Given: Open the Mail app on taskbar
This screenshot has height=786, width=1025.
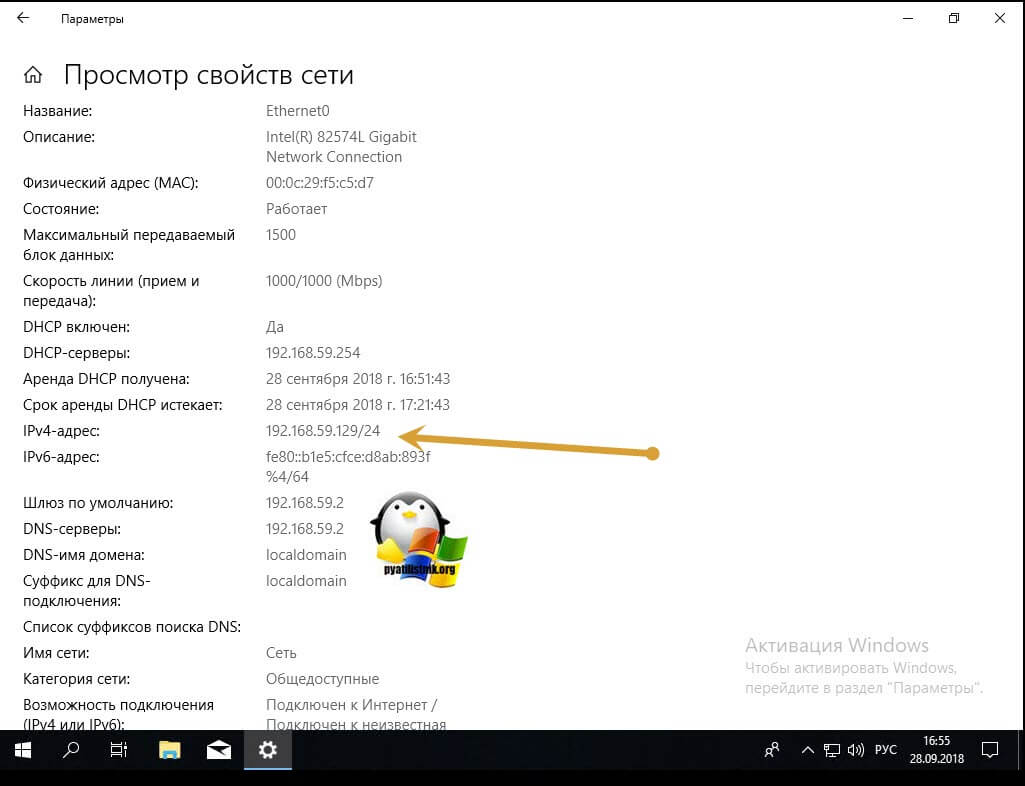Looking at the screenshot, I should [x=219, y=750].
